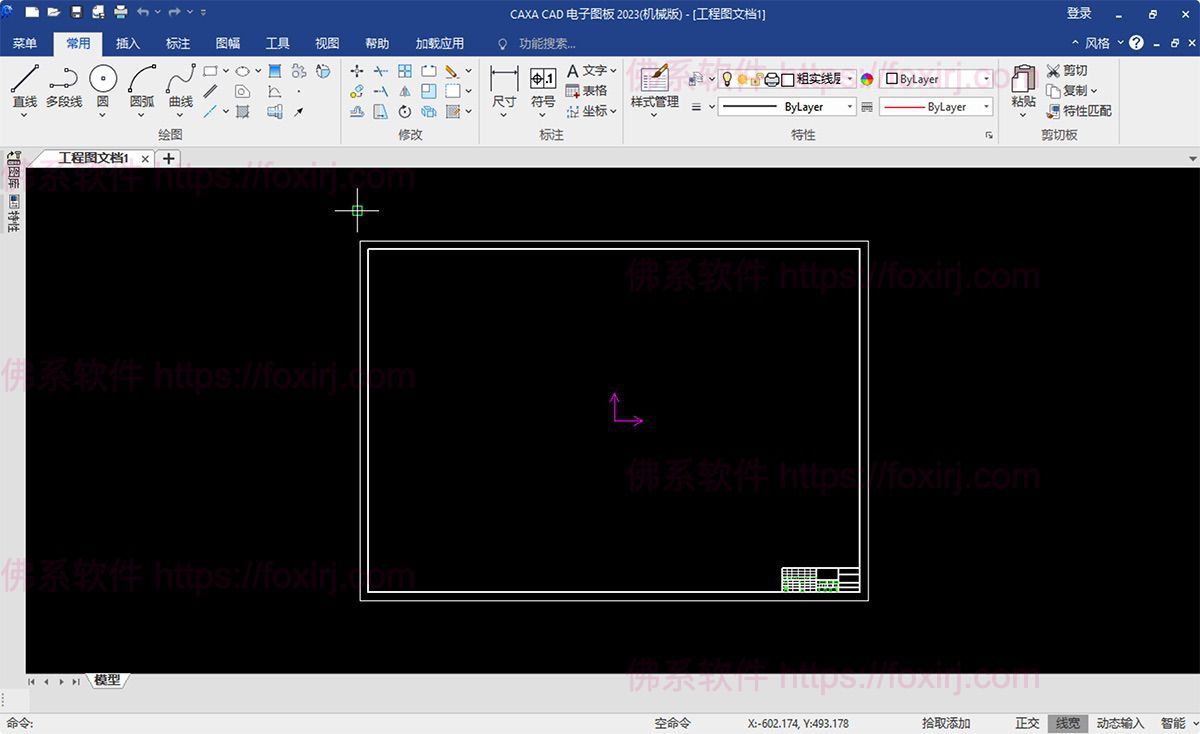
Task: Click the 尺寸 (Dimension) tool icon
Action: (x=504, y=80)
